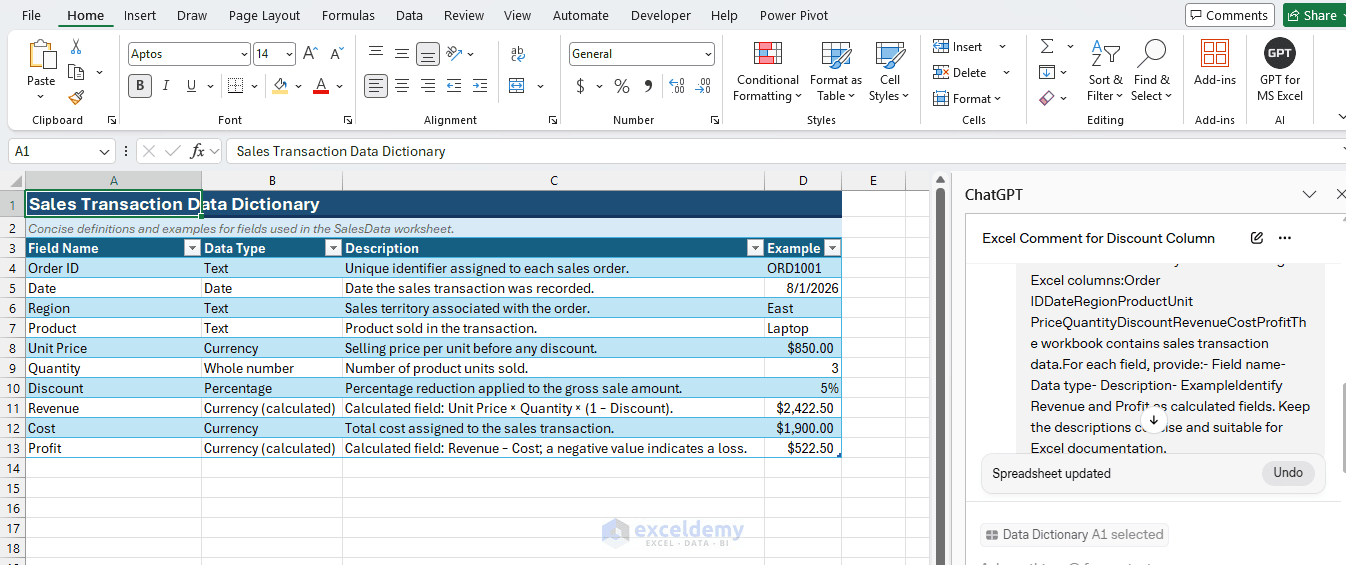1346x565 pixels.
Task: Toggle Italic formatting
Action: point(166,86)
